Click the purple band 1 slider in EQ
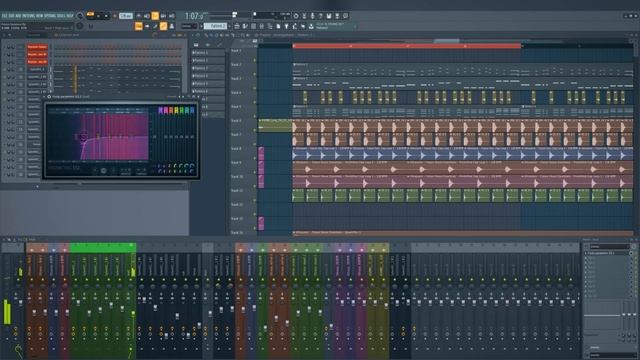Image resolution: width=640 pixels, height=360 pixels. pos(160,136)
